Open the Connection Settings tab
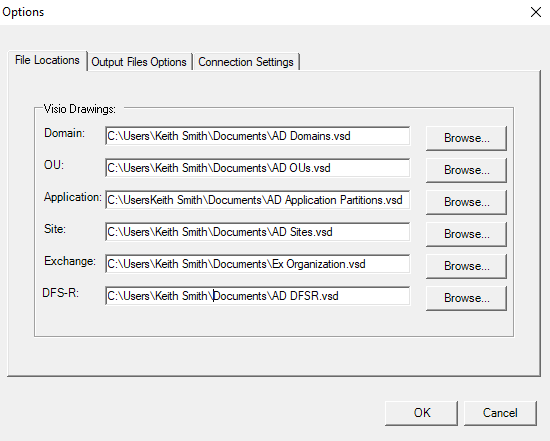This screenshot has height=441, width=550. click(246, 62)
